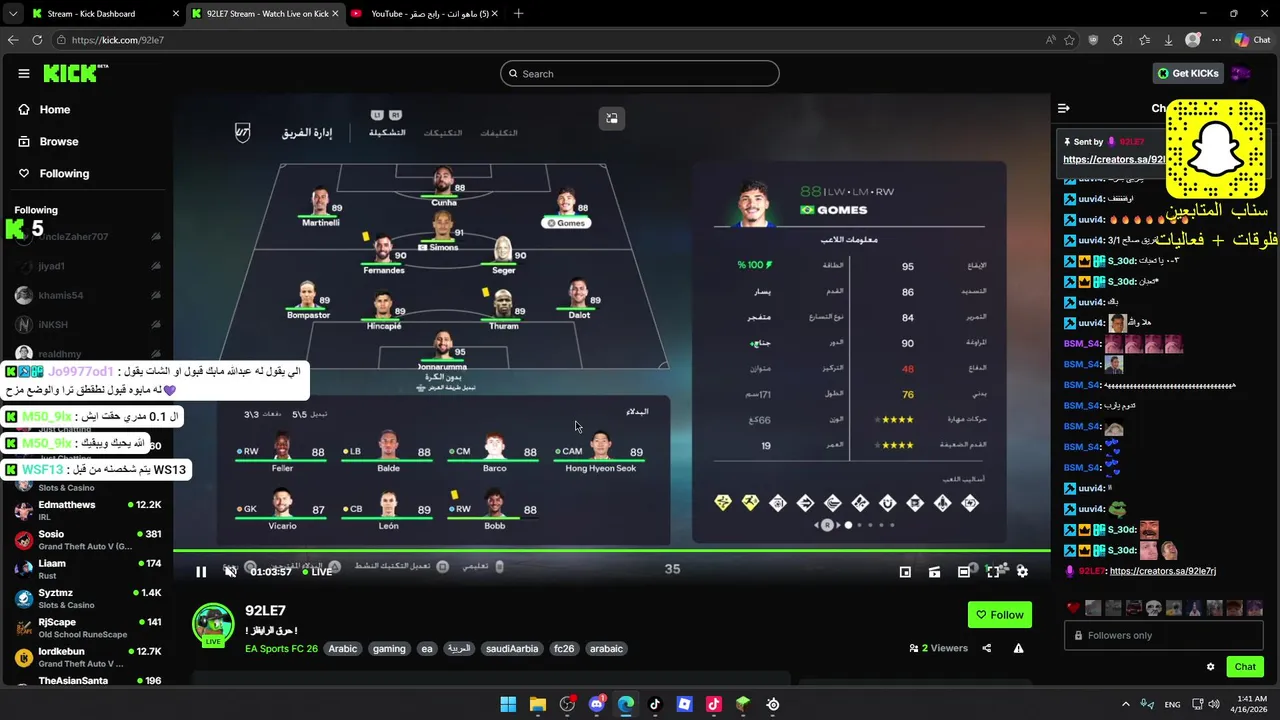Select the Arabic tag
This screenshot has height=720, width=1280.
(x=343, y=649)
